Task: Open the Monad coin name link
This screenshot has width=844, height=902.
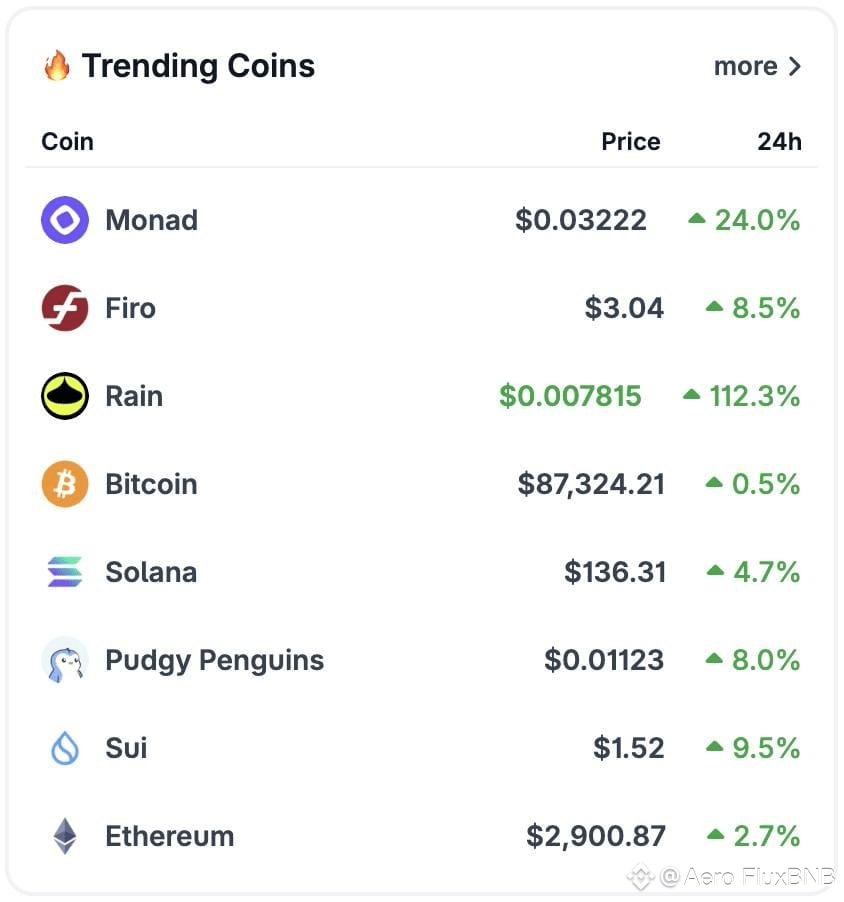Action: point(151,220)
